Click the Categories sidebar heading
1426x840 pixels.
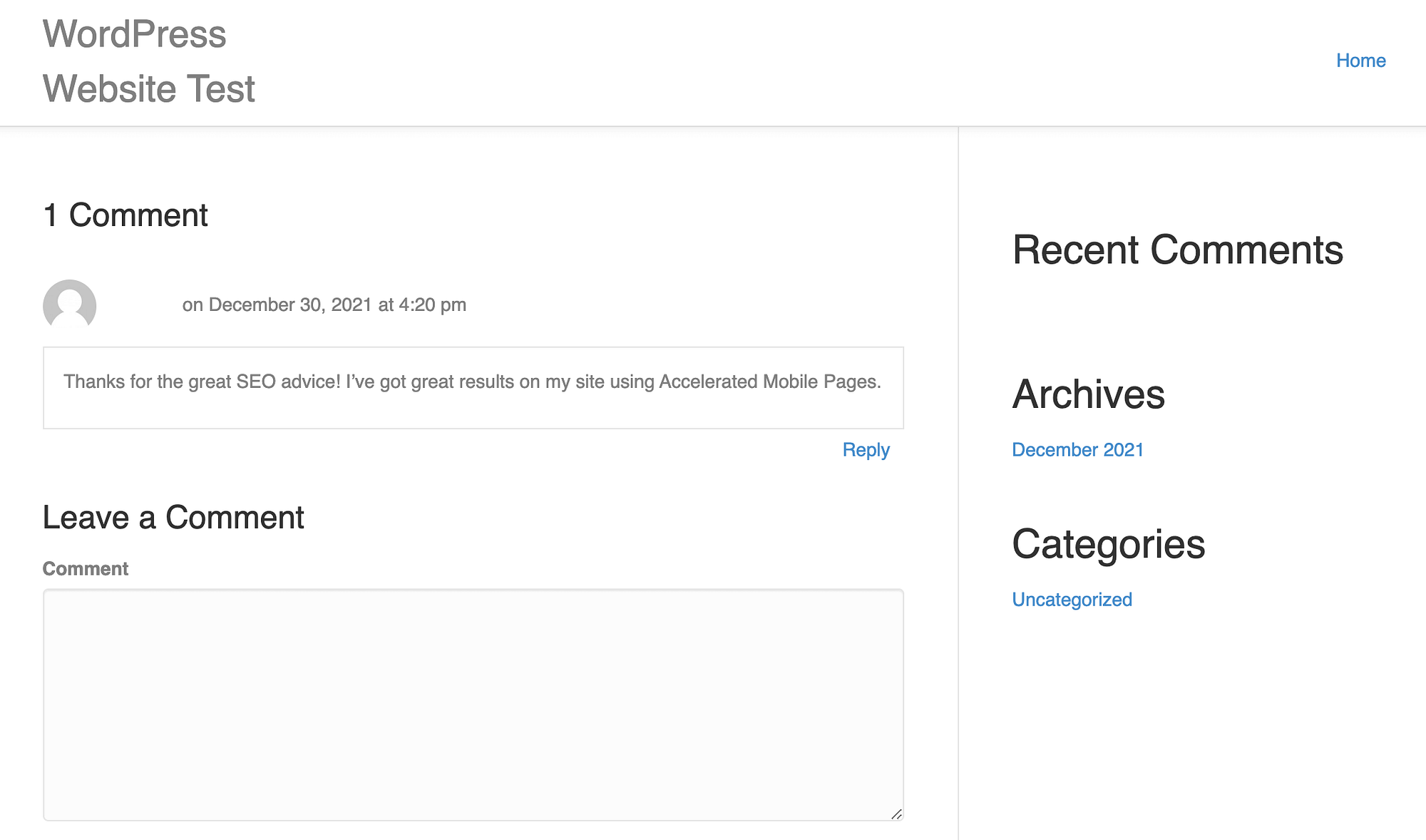tap(1108, 544)
